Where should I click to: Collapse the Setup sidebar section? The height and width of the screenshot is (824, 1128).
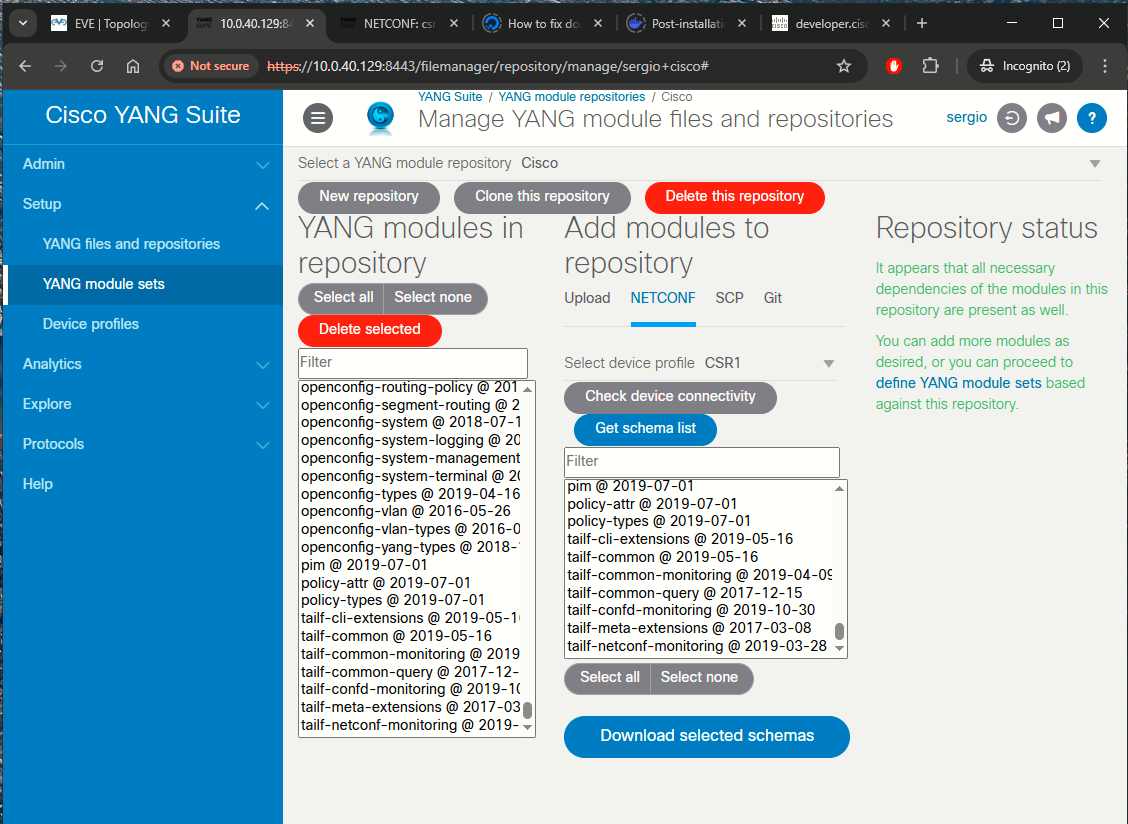pyautogui.click(x=142, y=204)
